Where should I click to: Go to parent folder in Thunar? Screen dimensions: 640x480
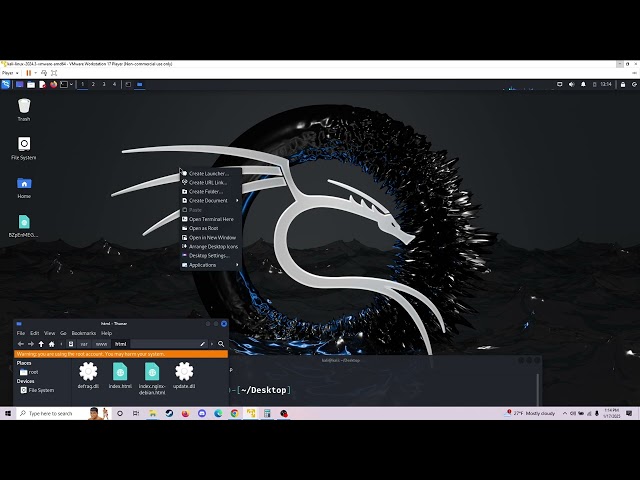pos(41,344)
